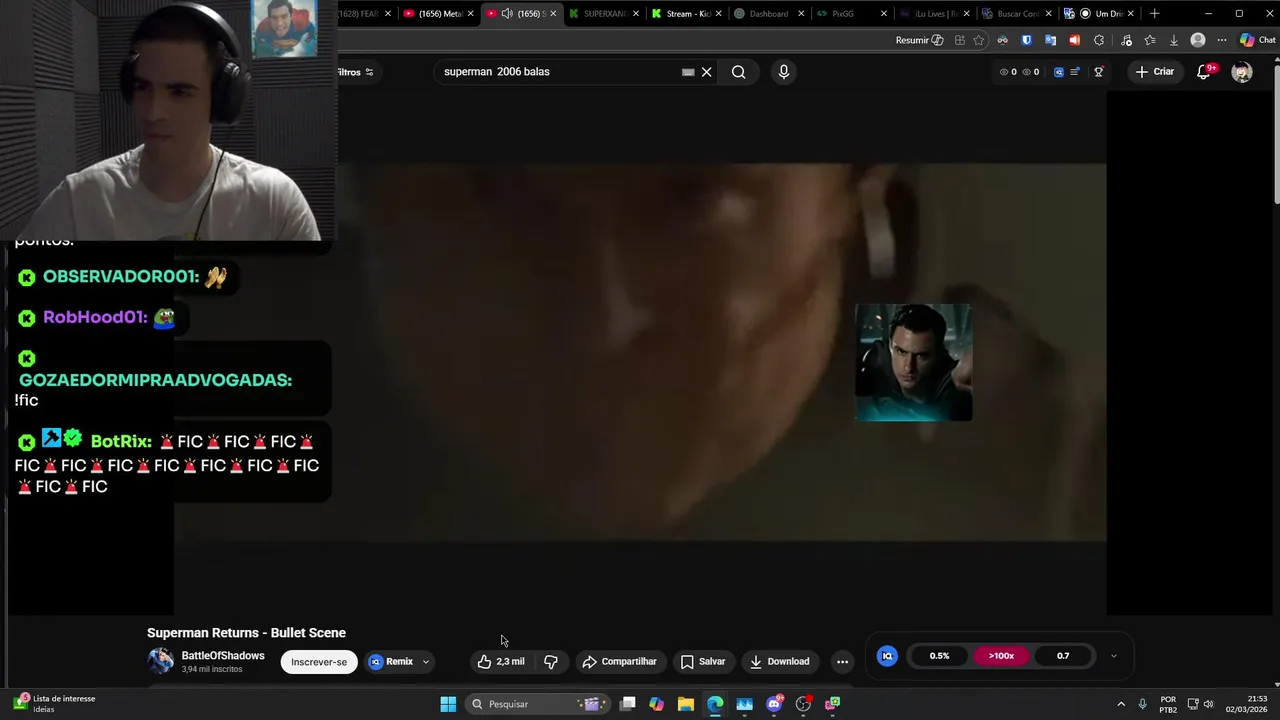Expand the stats panel chevron
The width and height of the screenshot is (1280, 720).
coord(1113,656)
